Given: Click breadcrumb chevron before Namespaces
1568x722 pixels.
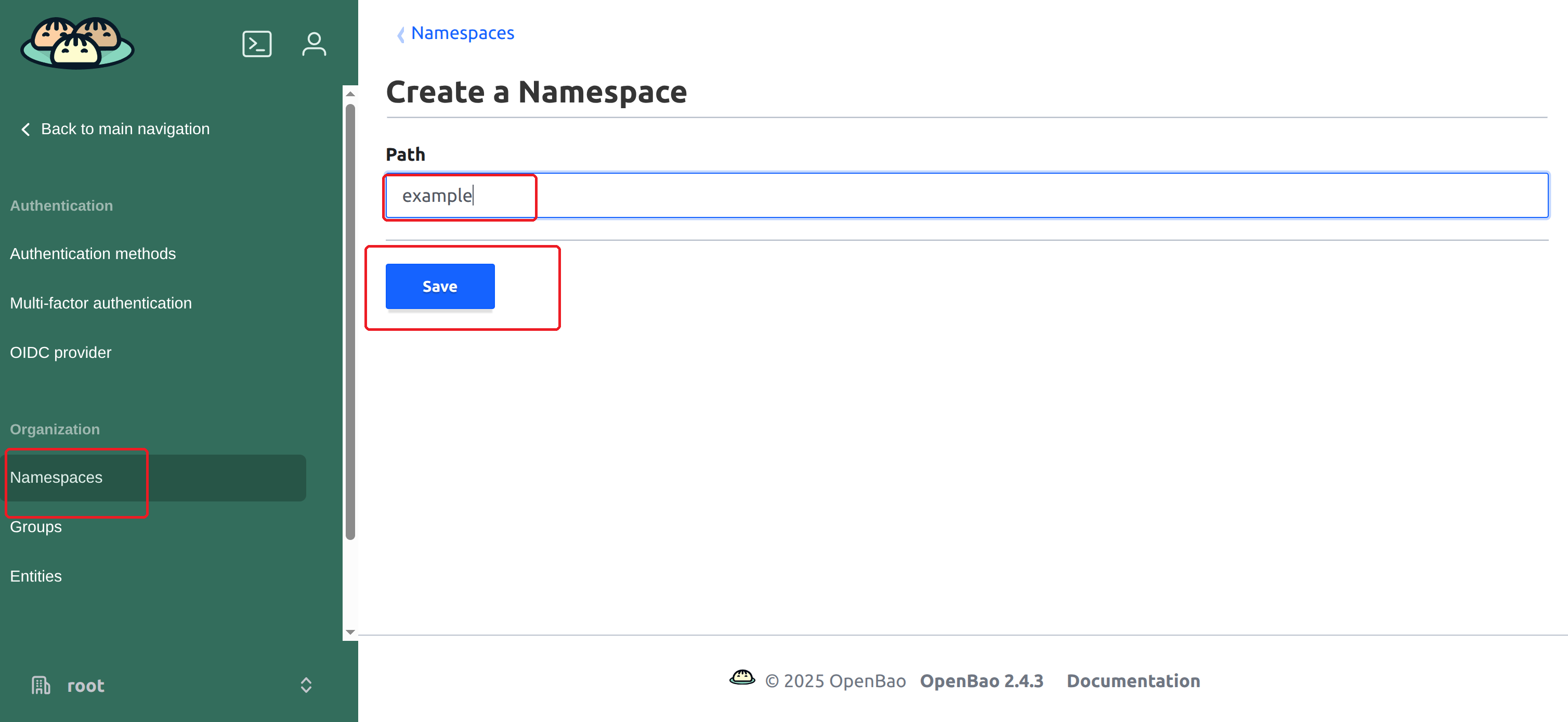Looking at the screenshot, I should click(400, 35).
